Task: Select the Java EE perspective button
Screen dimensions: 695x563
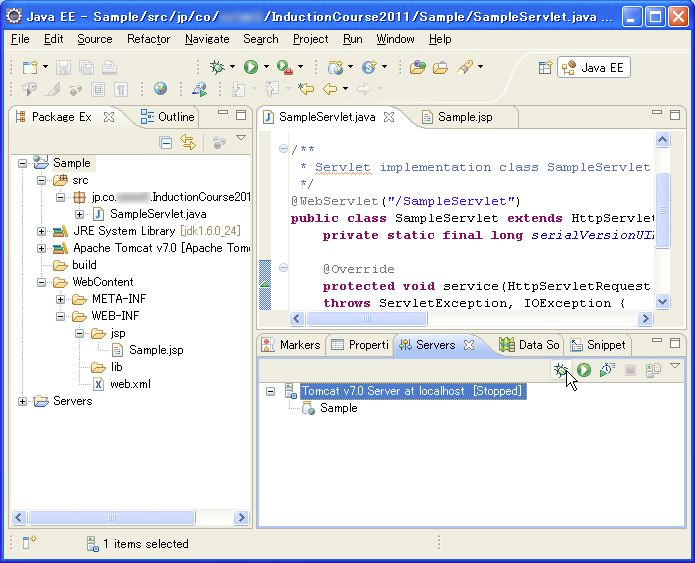Action: point(593,67)
